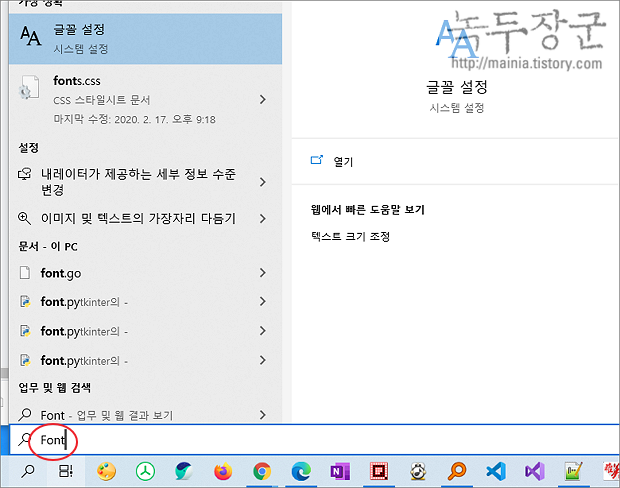Launch Firefox from the taskbar
The image size is (620, 488).
coord(223,471)
